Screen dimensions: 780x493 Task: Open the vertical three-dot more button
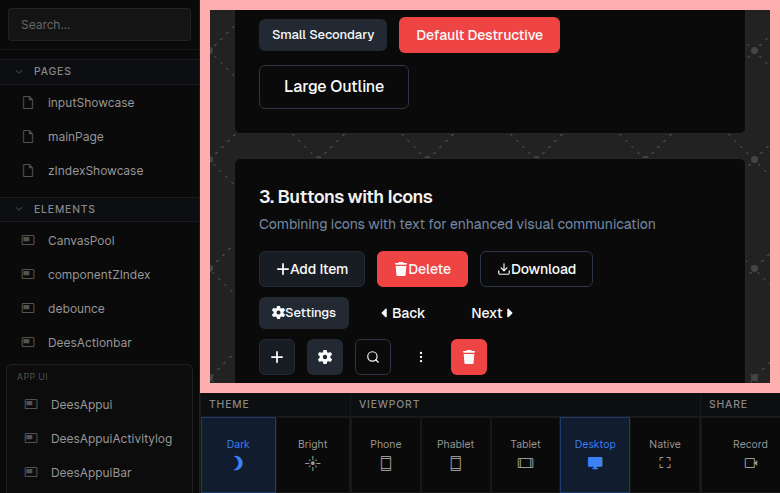pyautogui.click(x=421, y=357)
